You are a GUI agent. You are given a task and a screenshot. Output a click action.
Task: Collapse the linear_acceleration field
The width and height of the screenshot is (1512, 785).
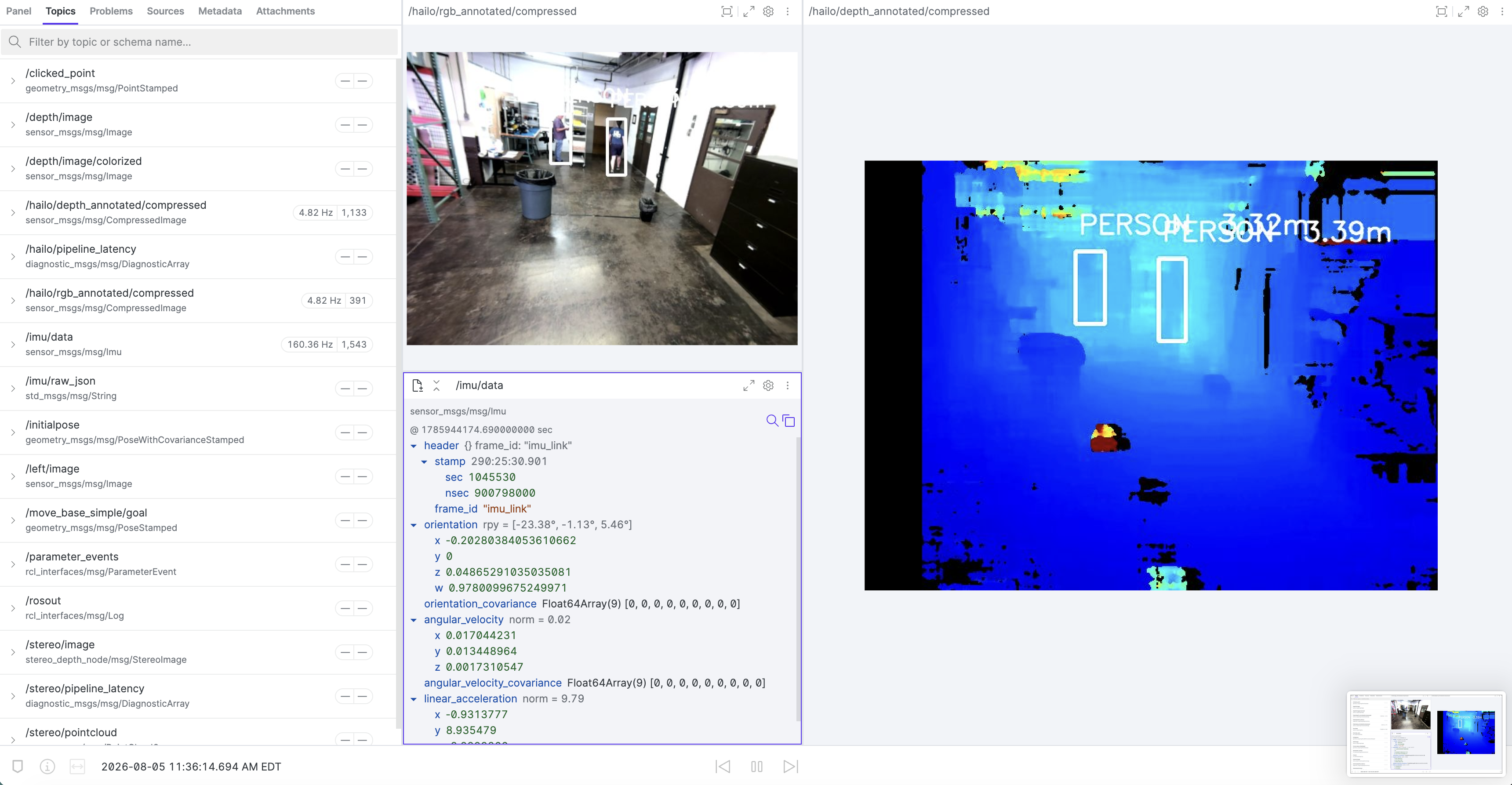coord(414,699)
